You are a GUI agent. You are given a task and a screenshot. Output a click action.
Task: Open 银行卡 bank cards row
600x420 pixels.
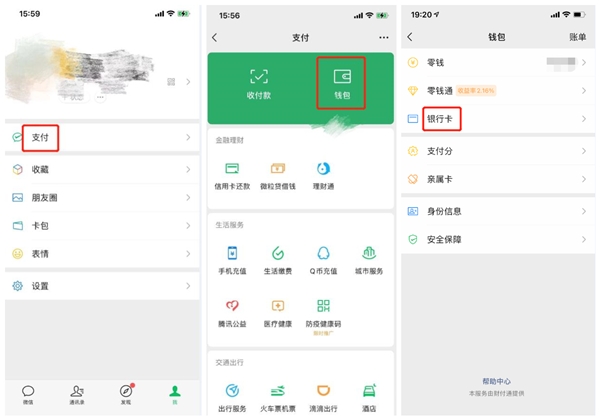pos(497,119)
